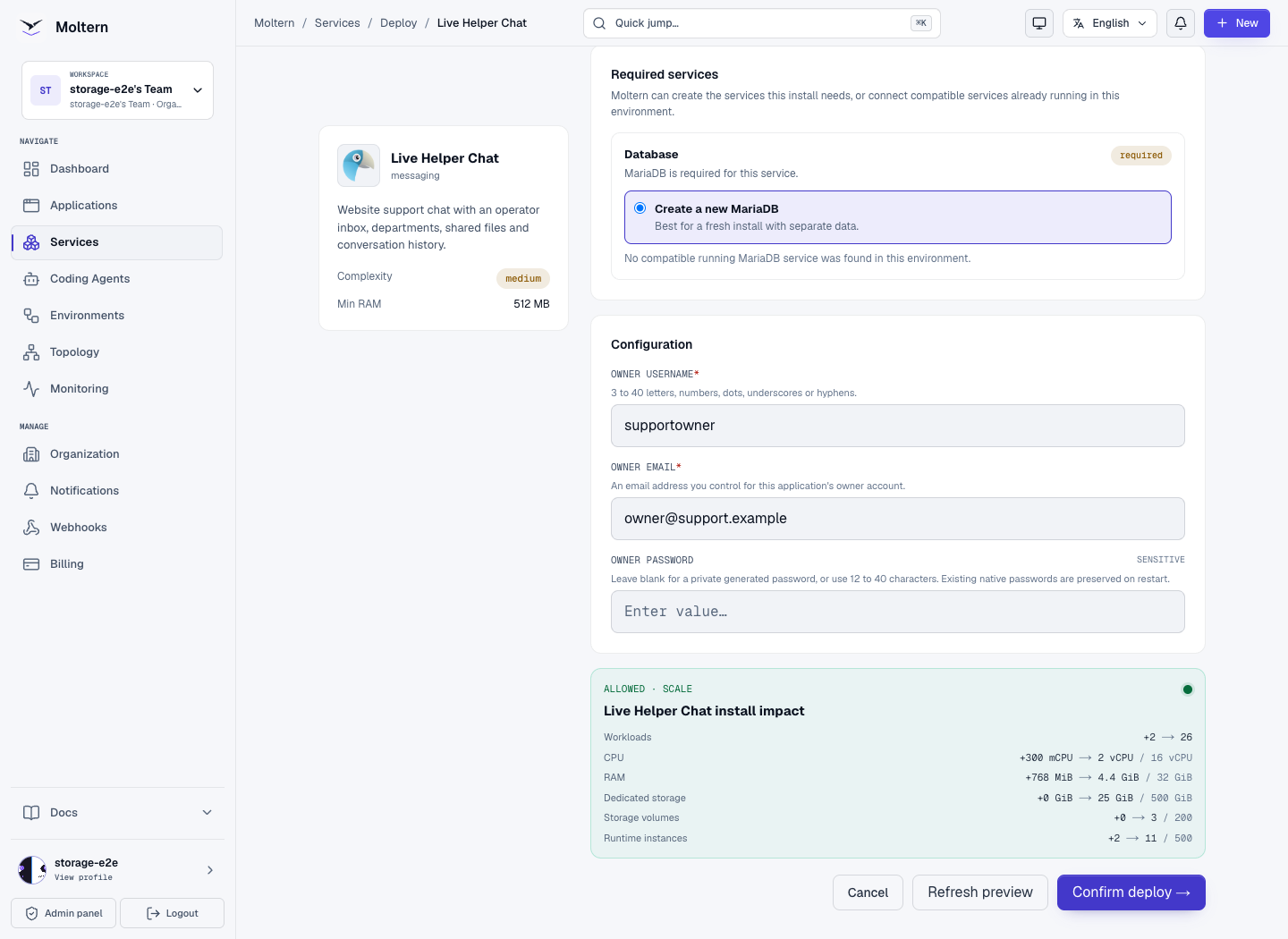
Task: Open the storage-e2e's Team workspace switcher
Action: tap(117, 90)
